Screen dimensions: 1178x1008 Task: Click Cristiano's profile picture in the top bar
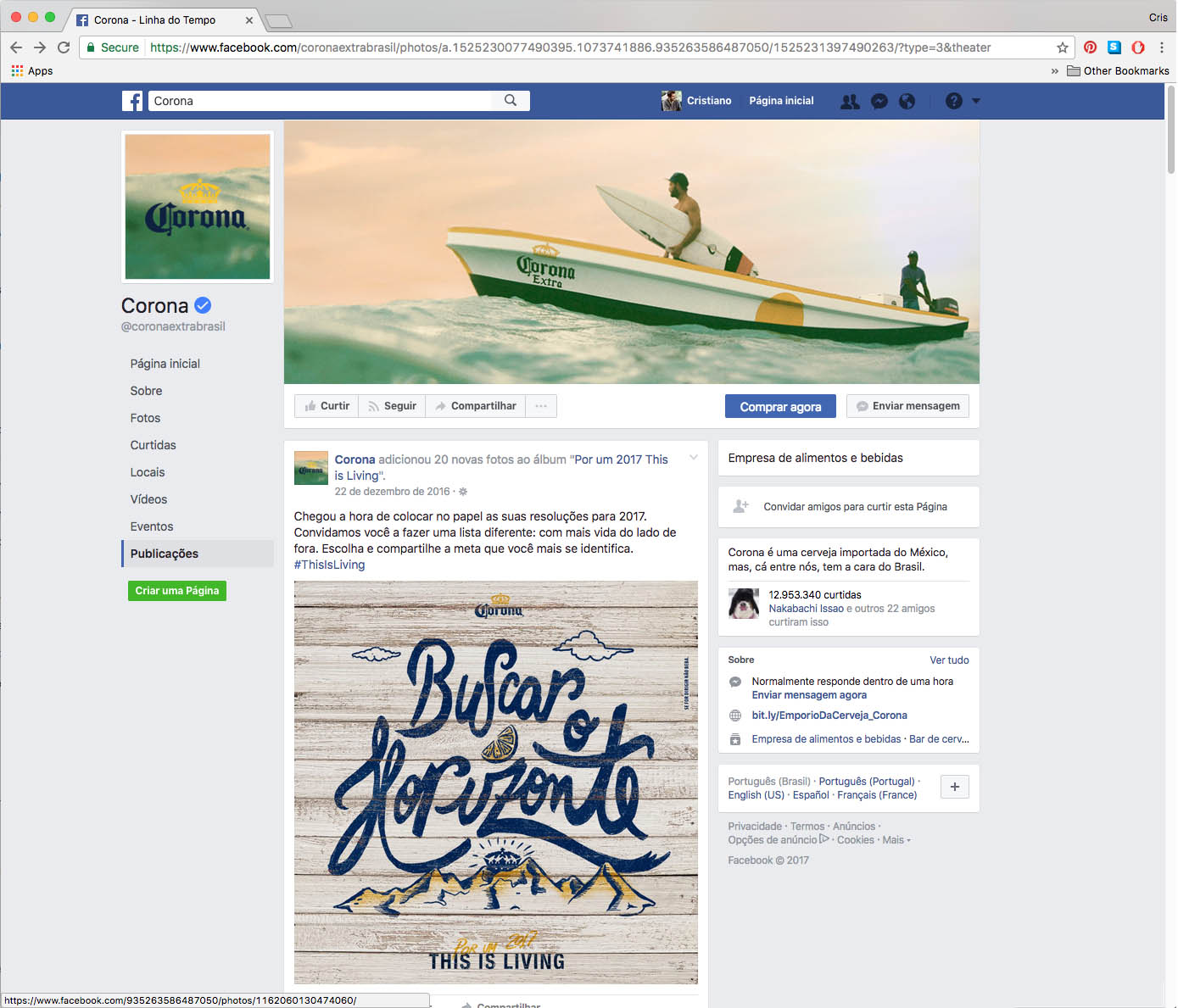click(671, 101)
